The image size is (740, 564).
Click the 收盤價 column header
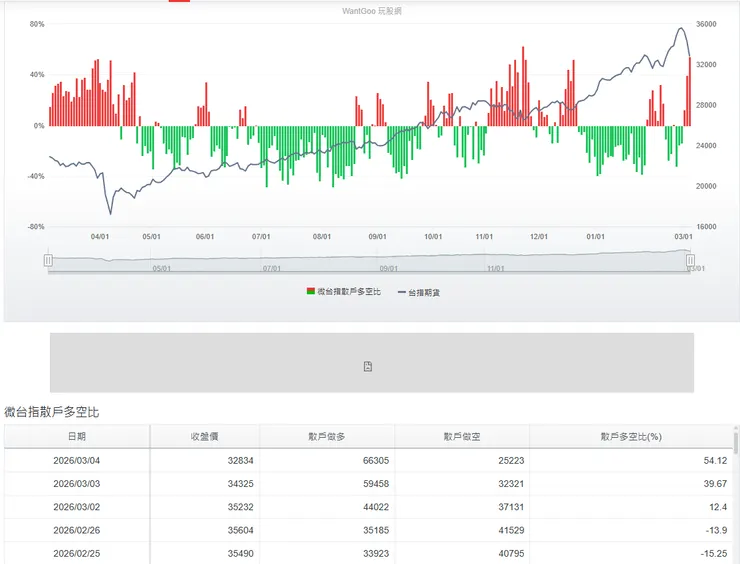tap(204, 437)
